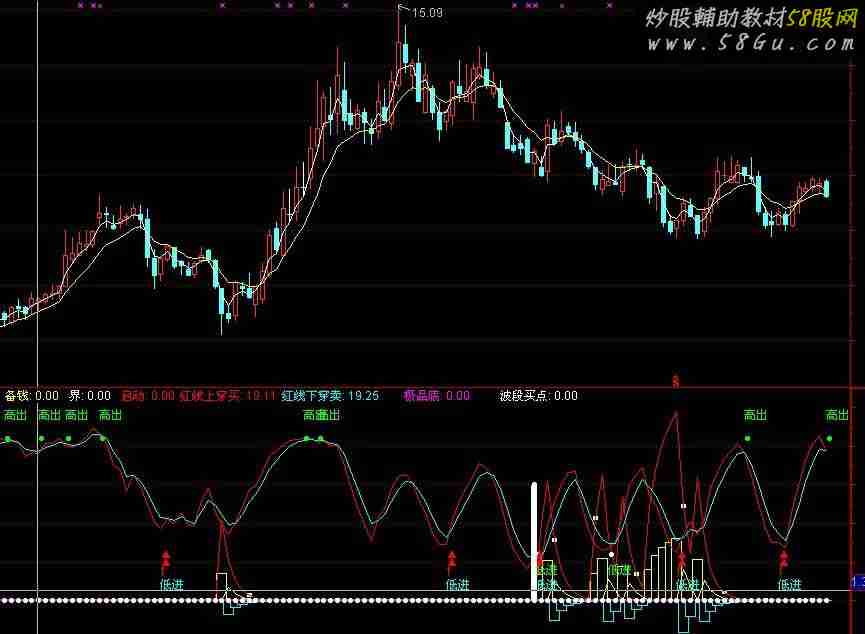Click the tall white vertical signal bar
The image size is (865, 634).
534,541
